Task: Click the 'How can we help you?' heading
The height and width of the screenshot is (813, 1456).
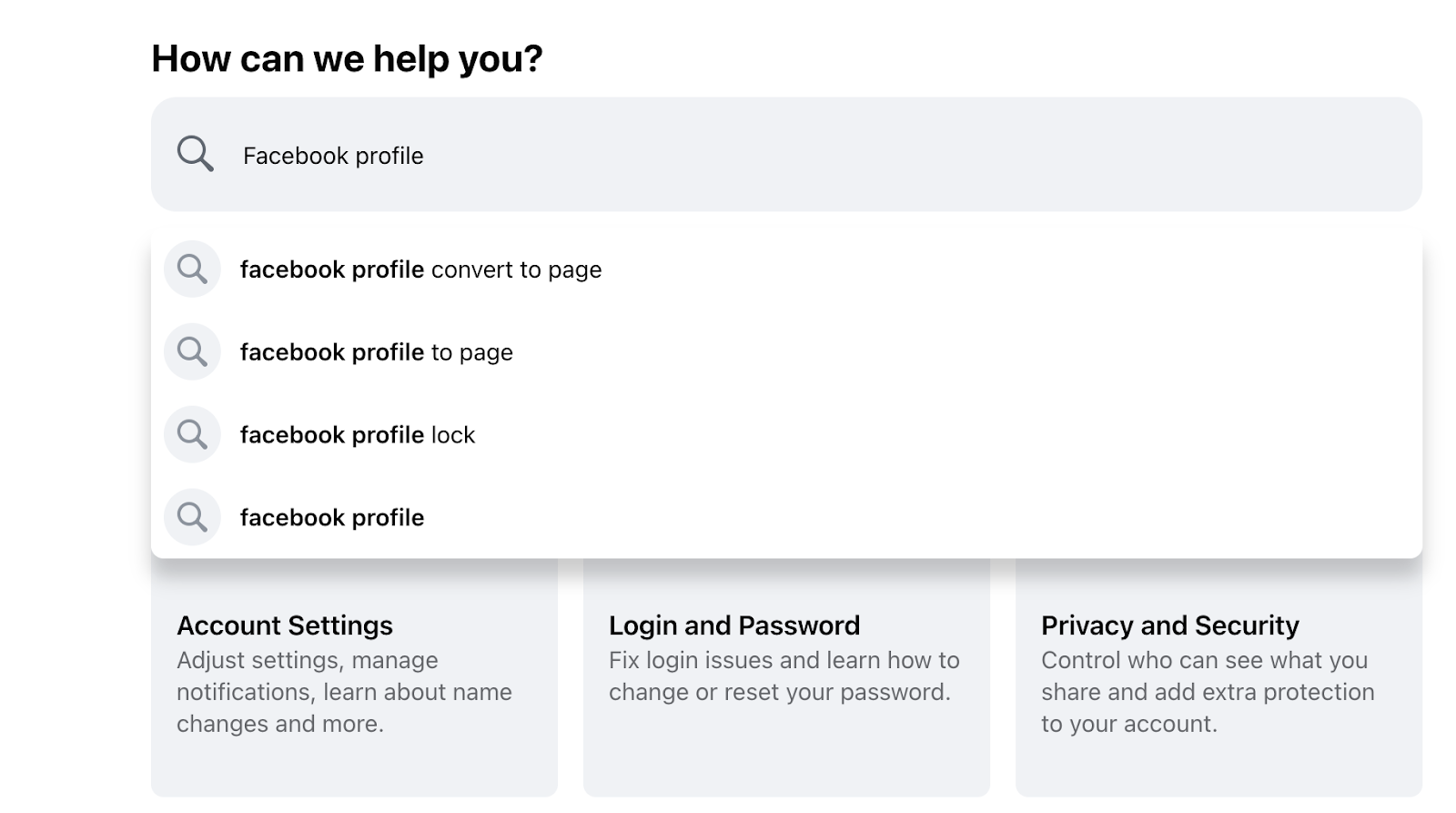Action: [x=347, y=59]
